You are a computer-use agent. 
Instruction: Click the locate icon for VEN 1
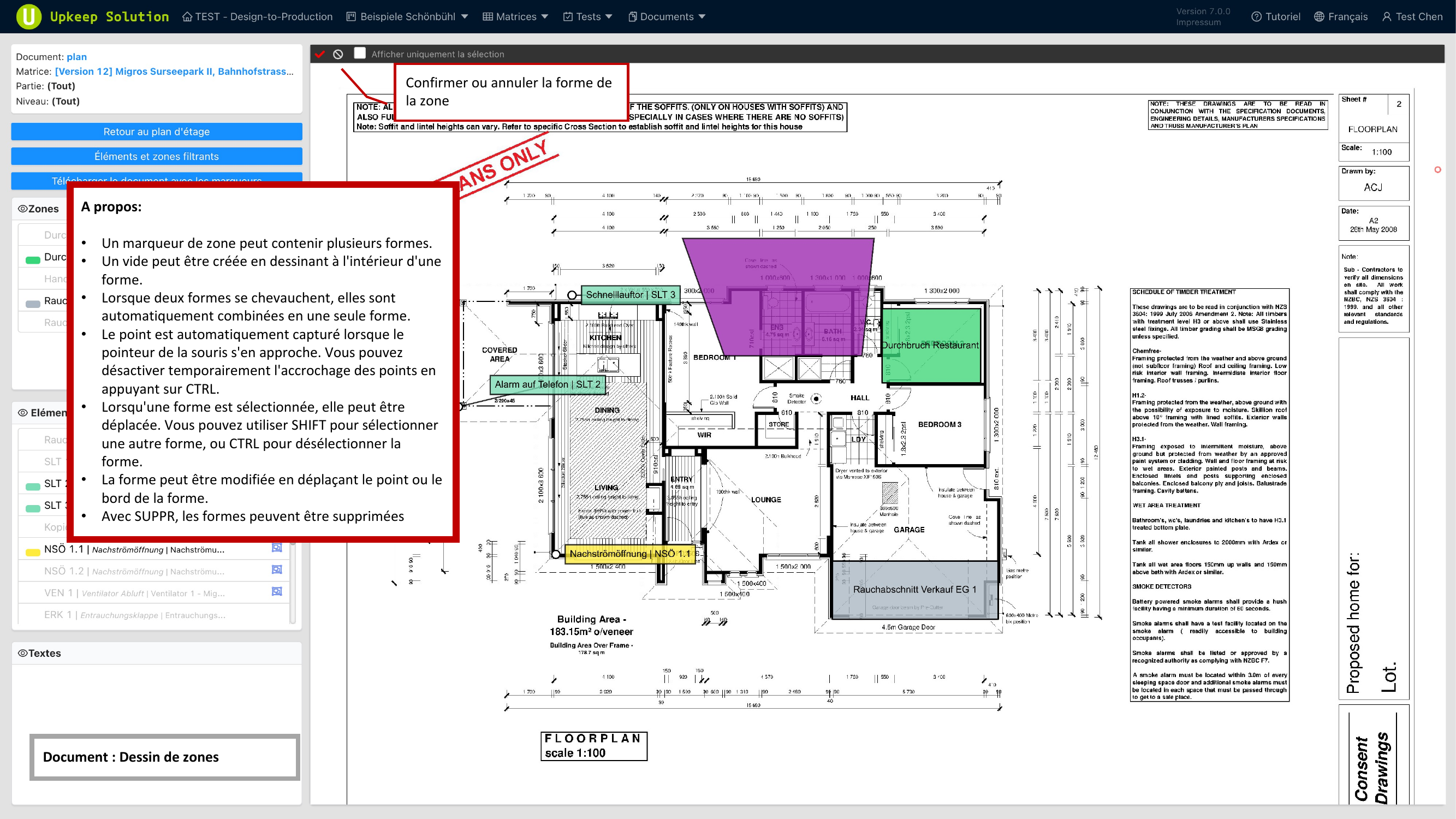[x=277, y=592]
